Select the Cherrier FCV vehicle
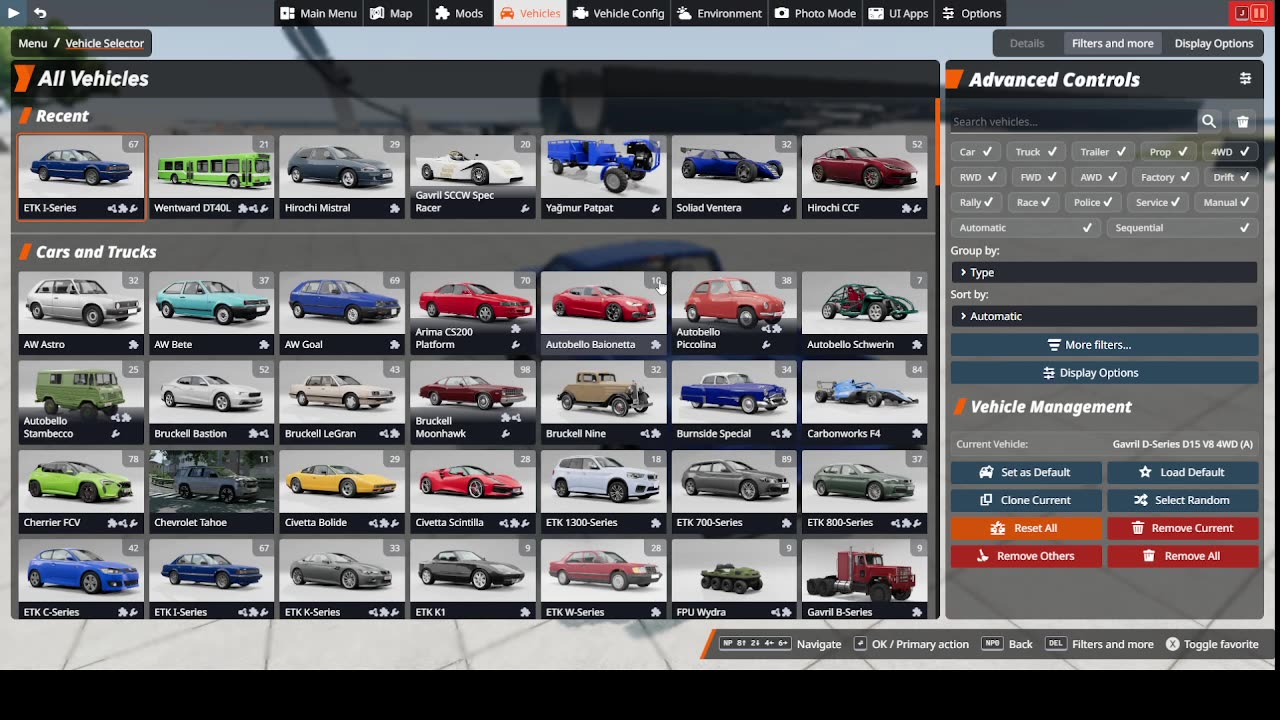The image size is (1280, 720). click(80, 491)
